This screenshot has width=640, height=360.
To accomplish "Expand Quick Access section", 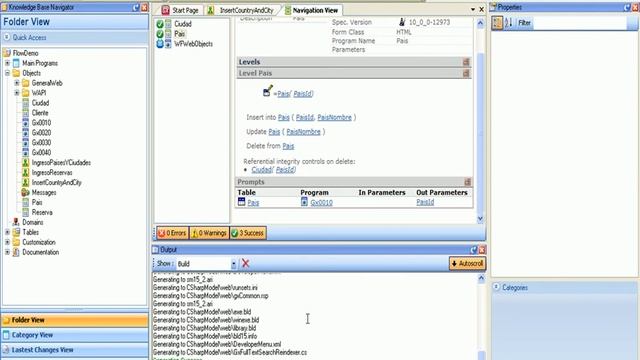I will pos(7,37).
